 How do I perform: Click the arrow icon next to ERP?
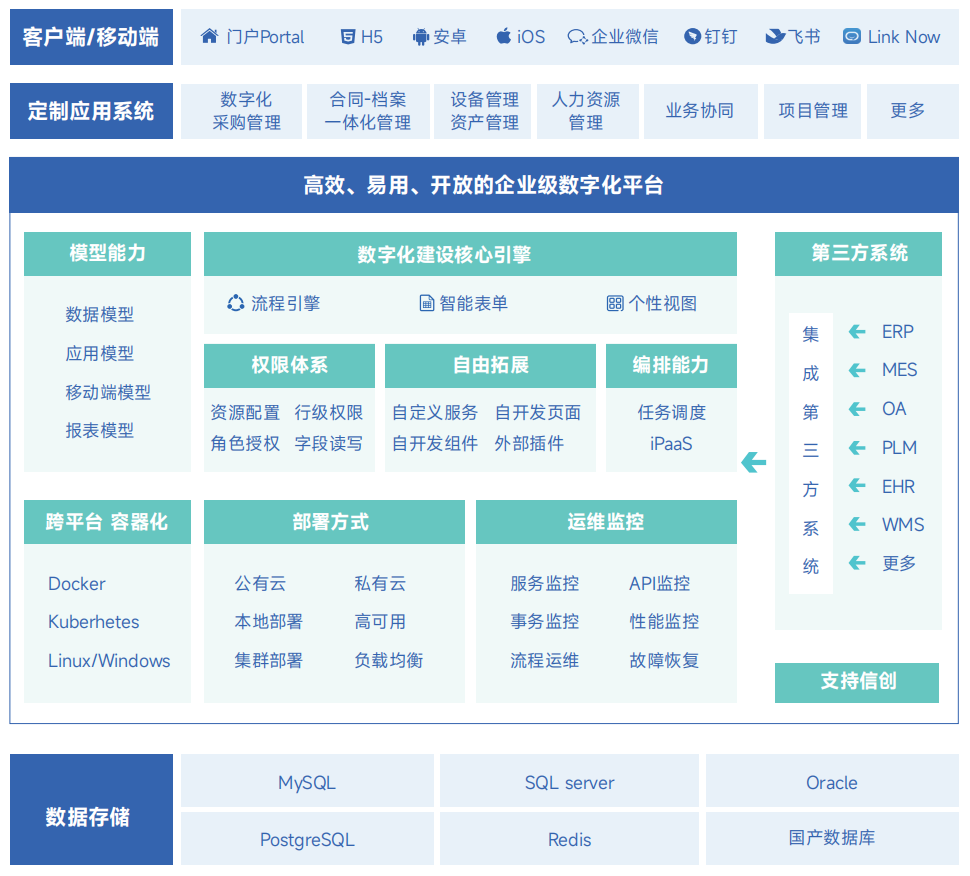tap(856, 332)
